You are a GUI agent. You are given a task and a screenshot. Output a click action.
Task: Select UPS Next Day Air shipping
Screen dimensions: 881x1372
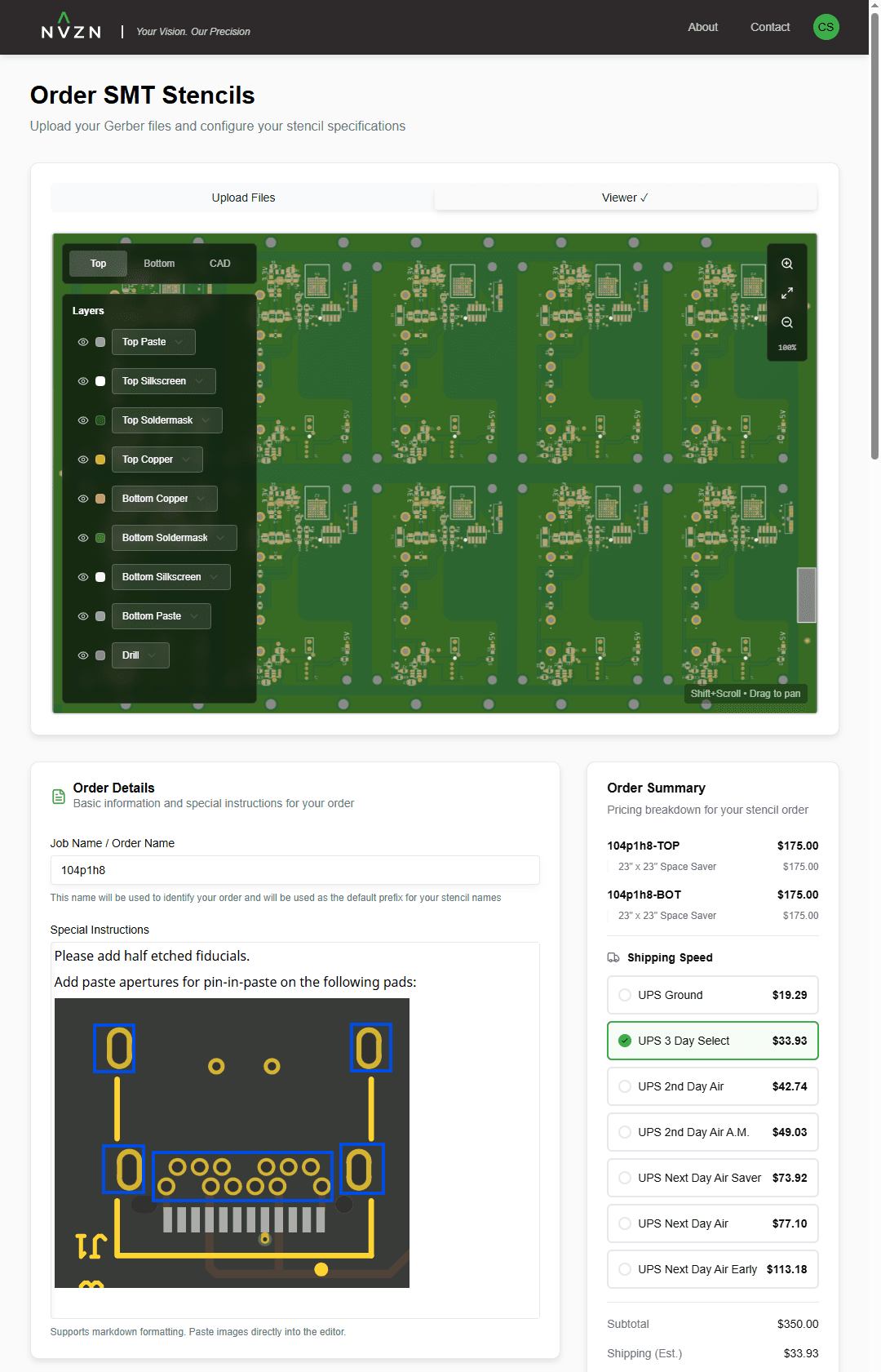click(x=712, y=1223)
